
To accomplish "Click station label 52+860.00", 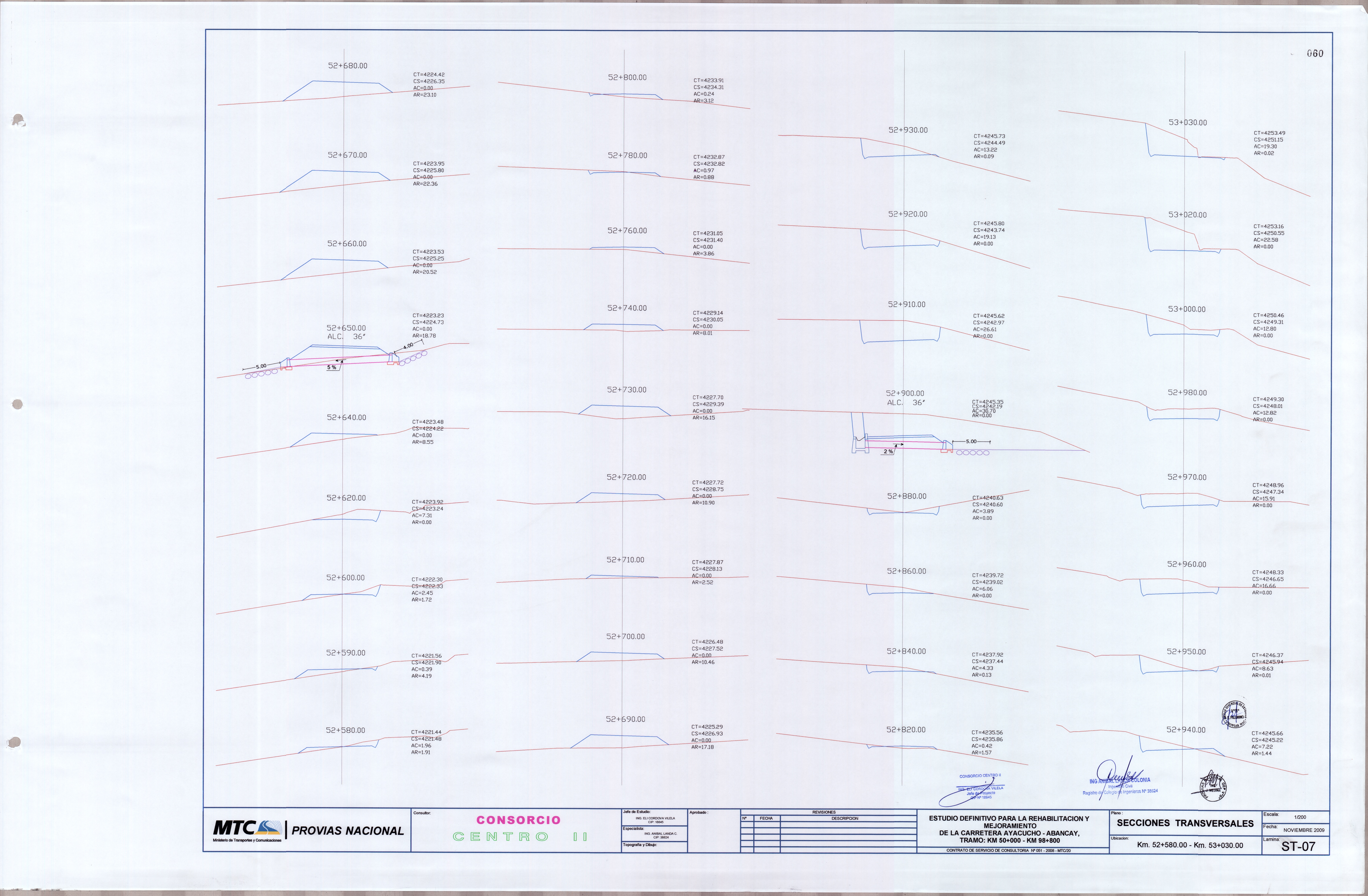I will (906, 571).
